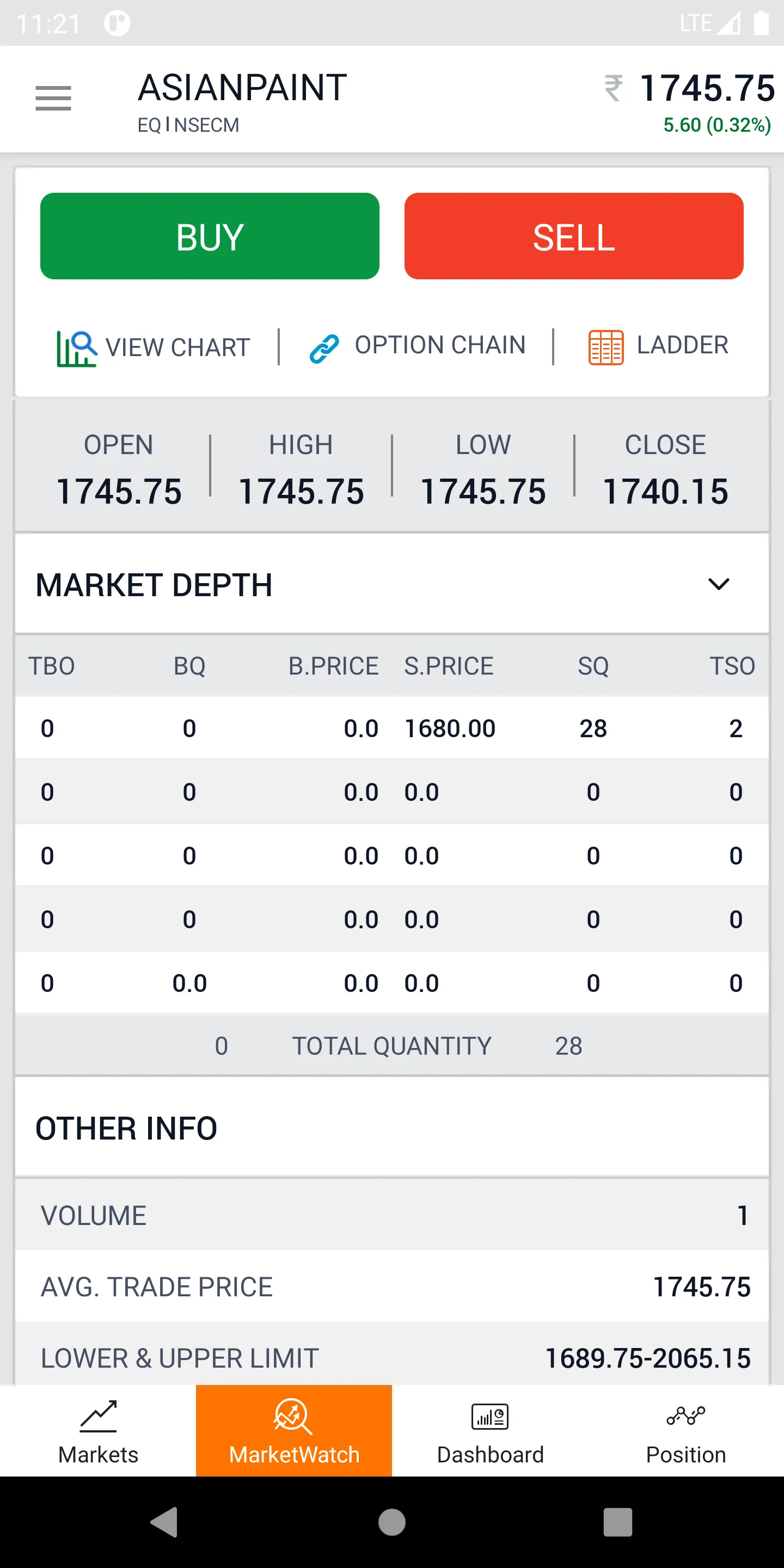The width and height of the screenshot is (784, 1568).
Task: Tap the Dashboard chart icon
Action: [490, 1416]
